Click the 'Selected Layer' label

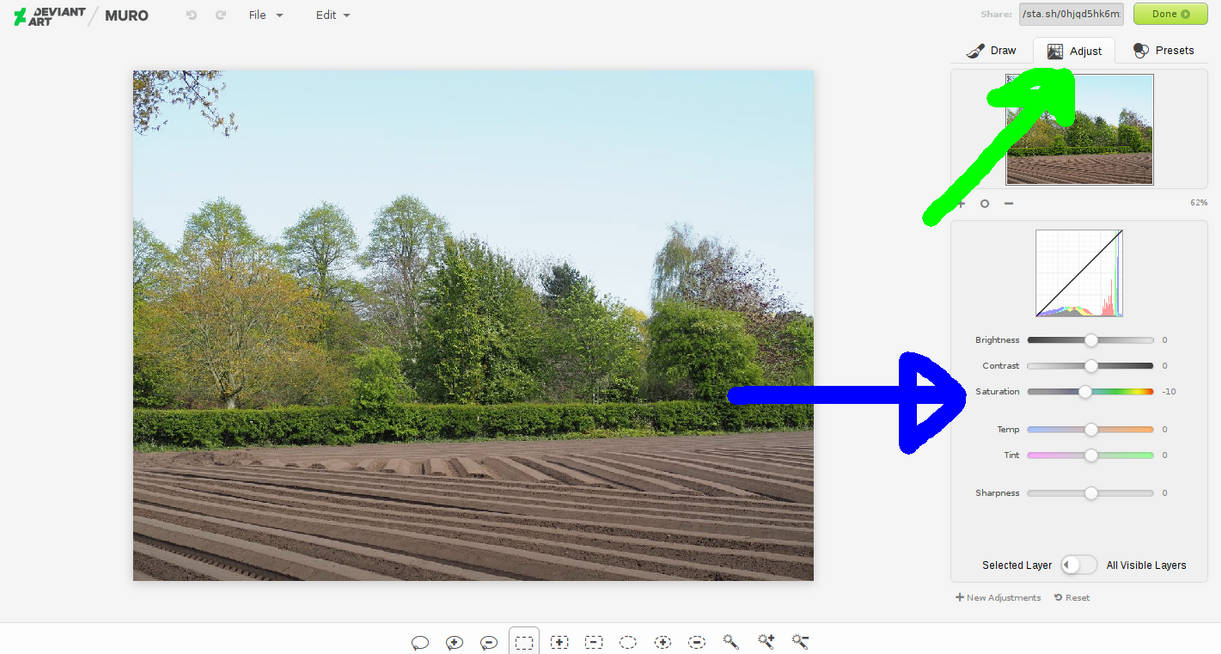point(1017,565)
